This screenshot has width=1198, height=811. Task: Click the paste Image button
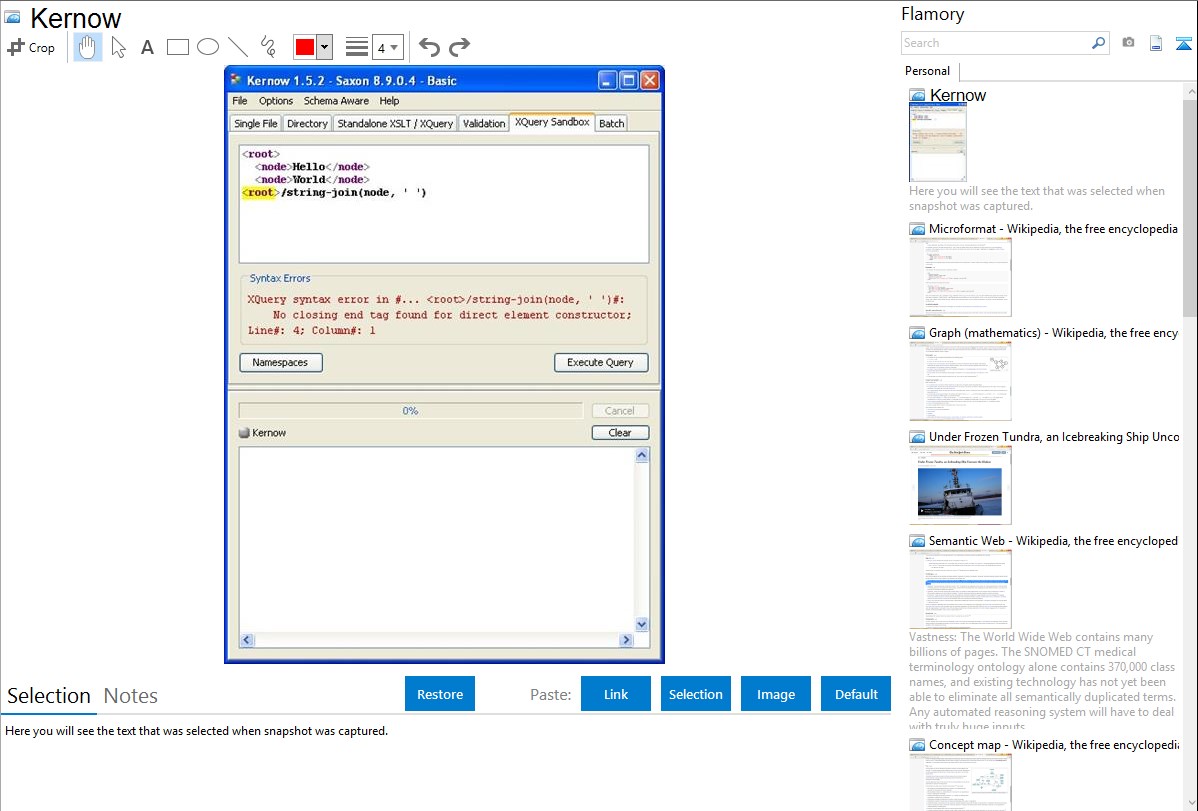[775, 694]
